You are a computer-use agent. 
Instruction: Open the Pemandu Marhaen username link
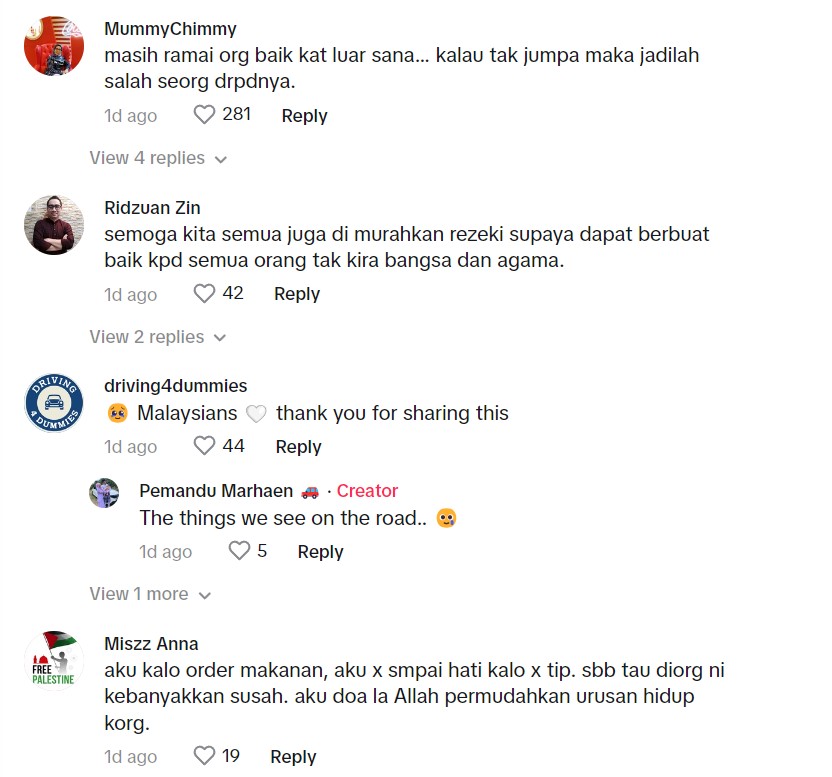coord(216,491)
